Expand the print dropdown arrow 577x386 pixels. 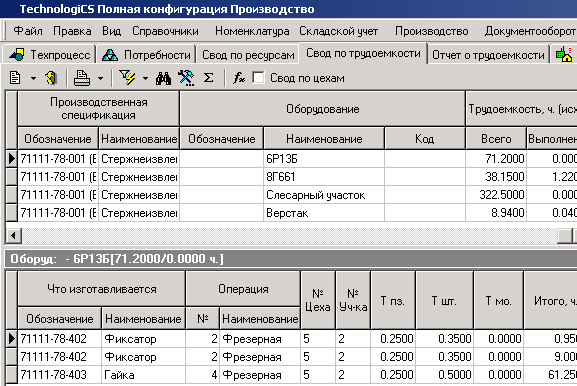coord(100,78)
